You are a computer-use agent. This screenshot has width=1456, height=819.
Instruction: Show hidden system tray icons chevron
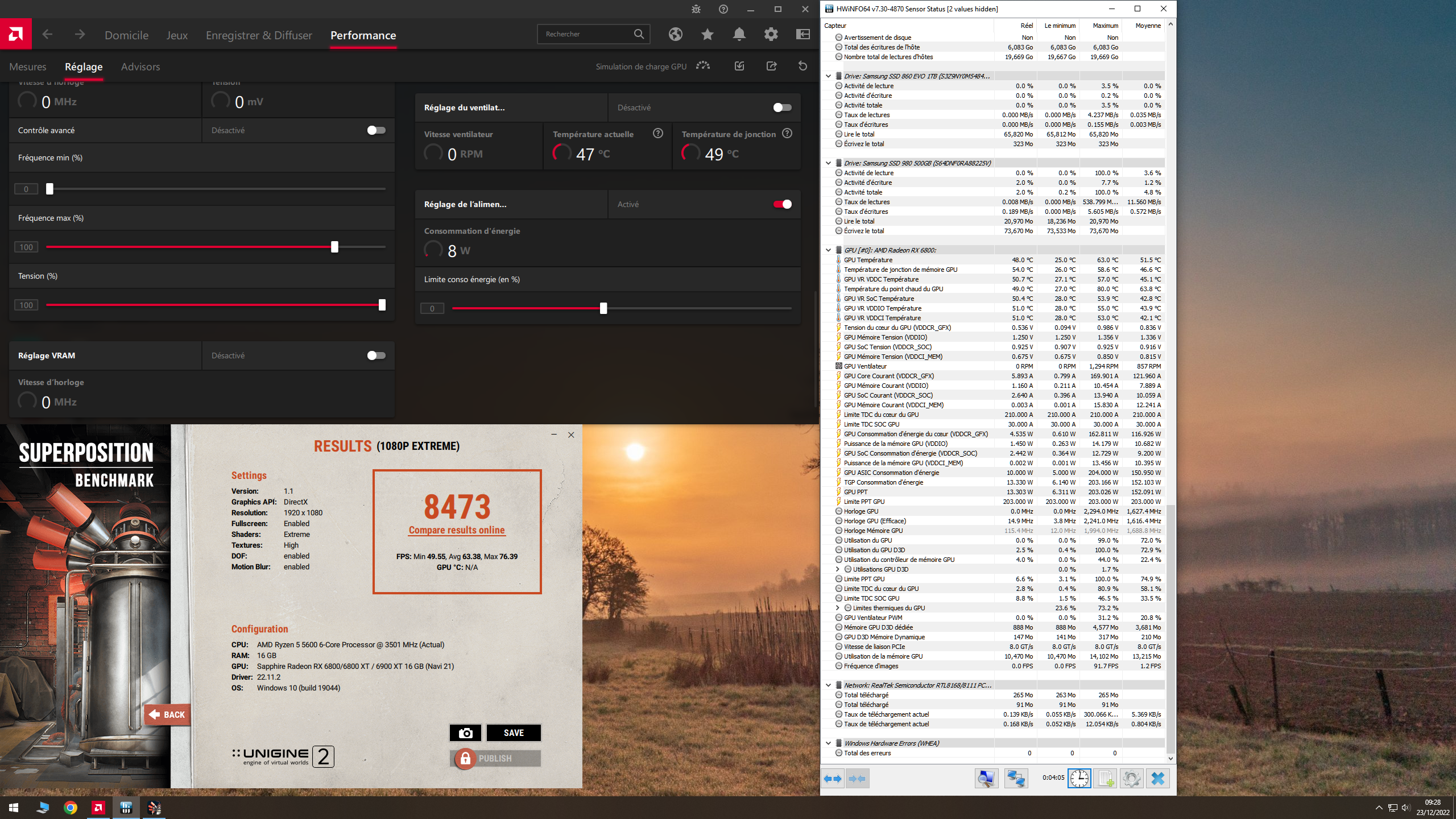coord(1379,808)
